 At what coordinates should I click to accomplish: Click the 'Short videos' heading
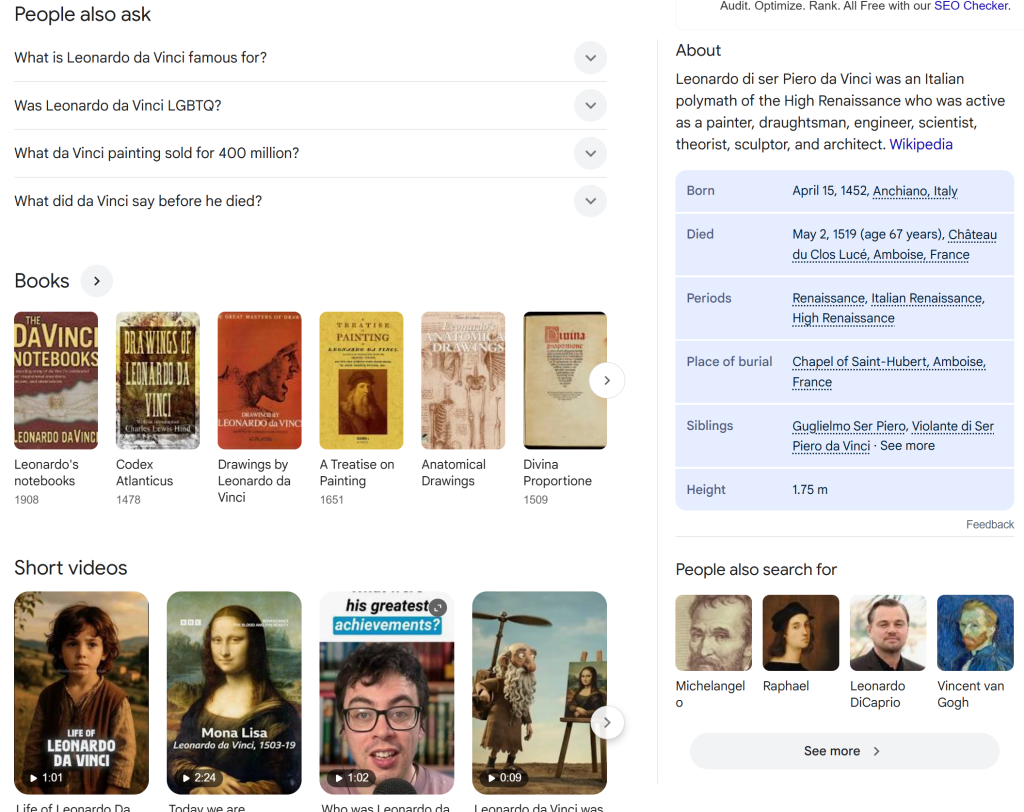(71, 568)
